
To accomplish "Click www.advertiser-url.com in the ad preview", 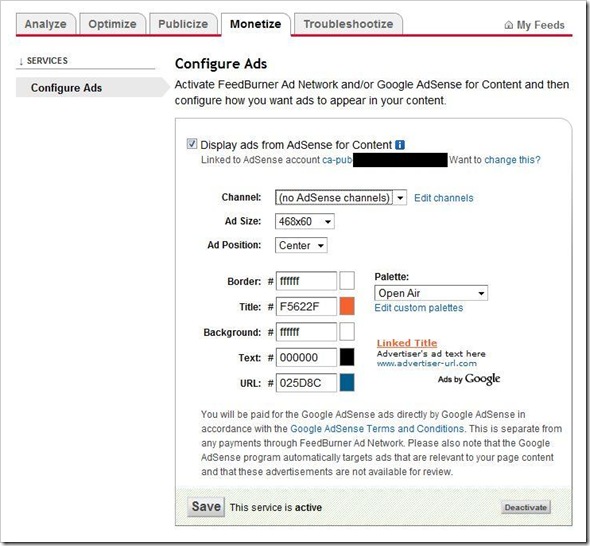I will click(427, 363).
